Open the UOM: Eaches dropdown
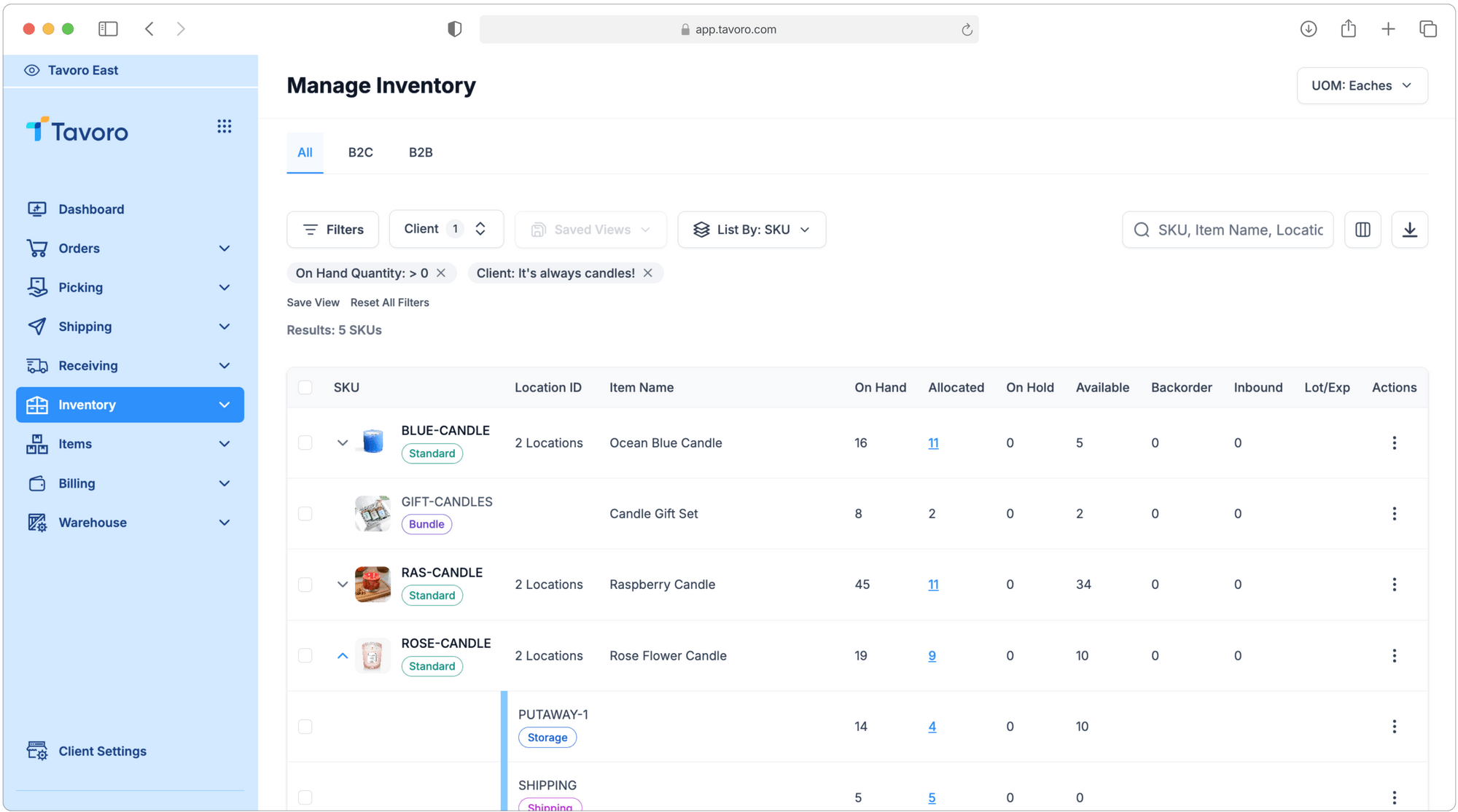 tap(1362, 85)
